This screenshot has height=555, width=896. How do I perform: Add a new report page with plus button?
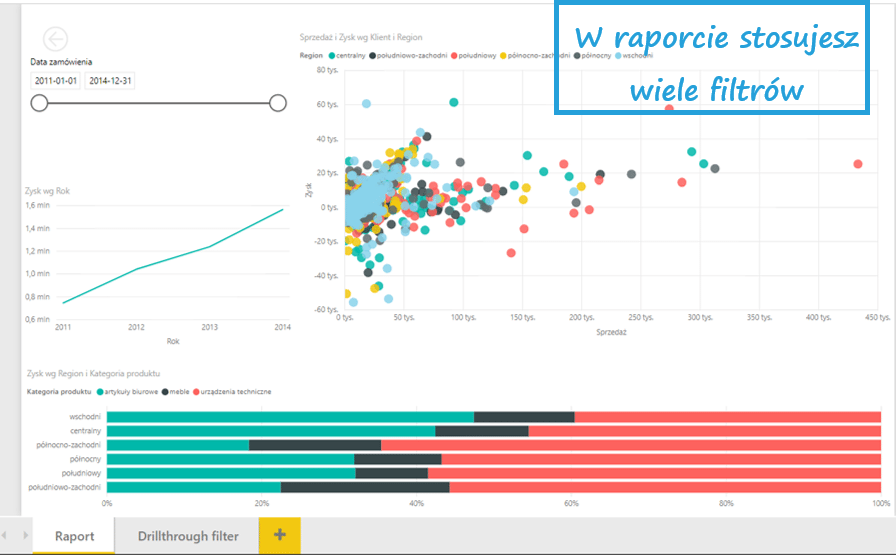pos(279,535)
